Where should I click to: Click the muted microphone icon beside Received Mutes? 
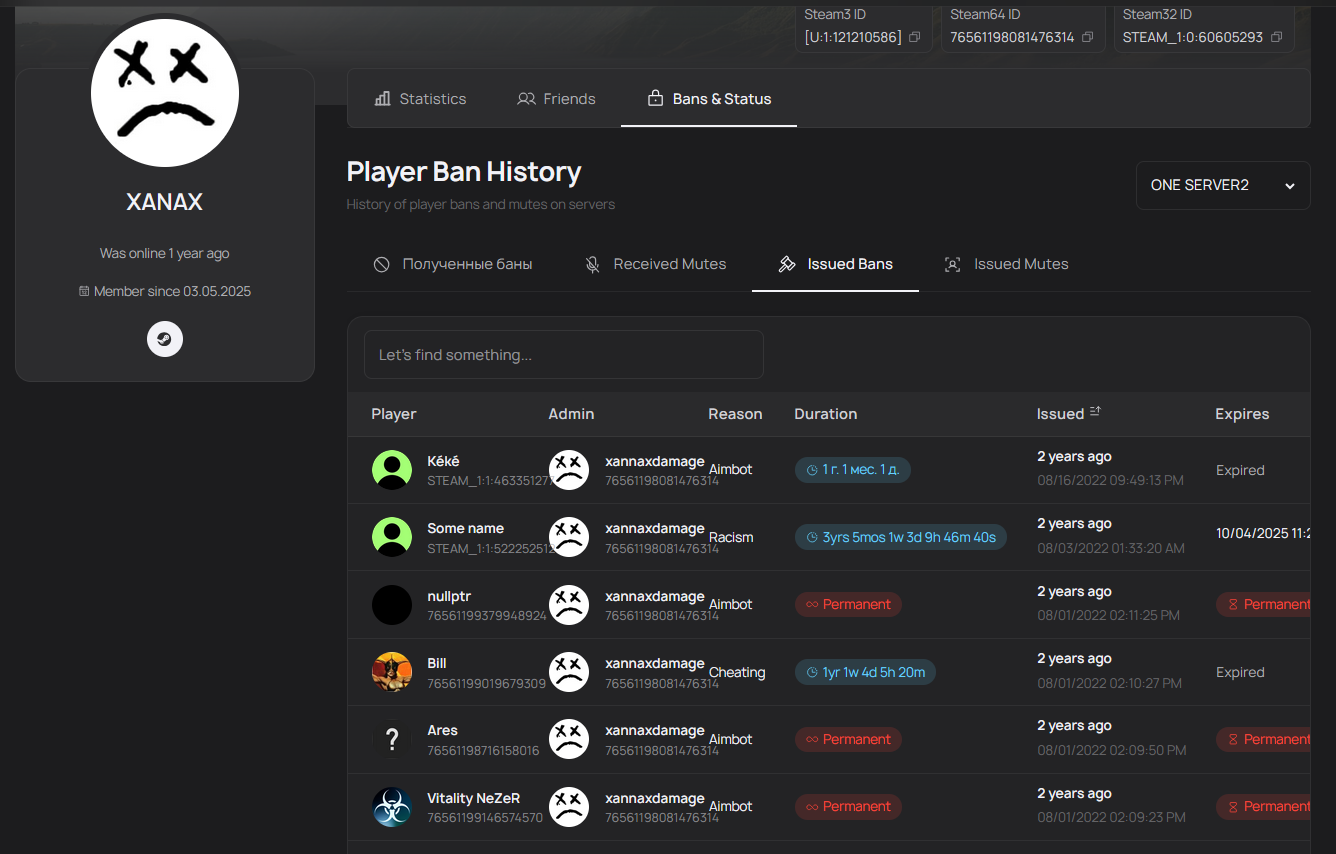point(592,264)
